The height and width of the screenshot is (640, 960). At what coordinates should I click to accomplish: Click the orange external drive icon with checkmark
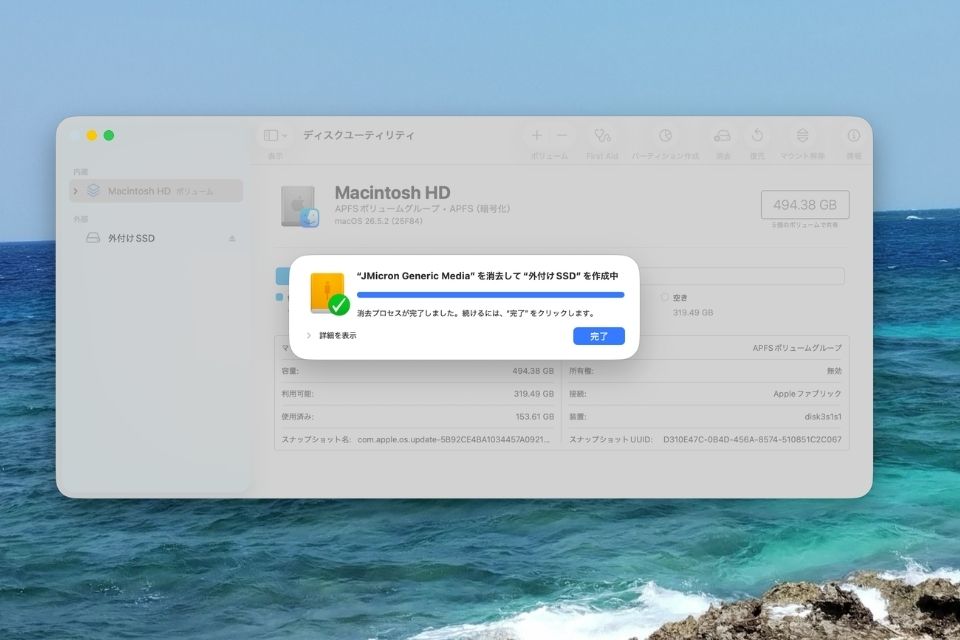point(329,294)
